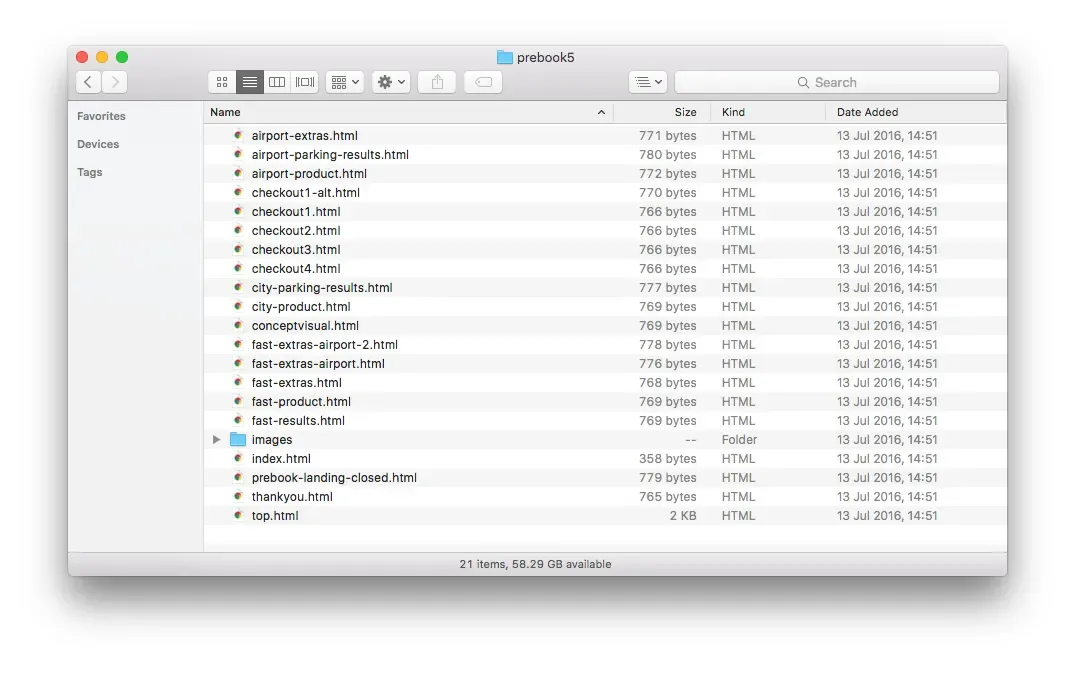Go back with the left arrow button
Viewport: 1079px width, 674px height.
pyautogui.click(x=88, y=82)
